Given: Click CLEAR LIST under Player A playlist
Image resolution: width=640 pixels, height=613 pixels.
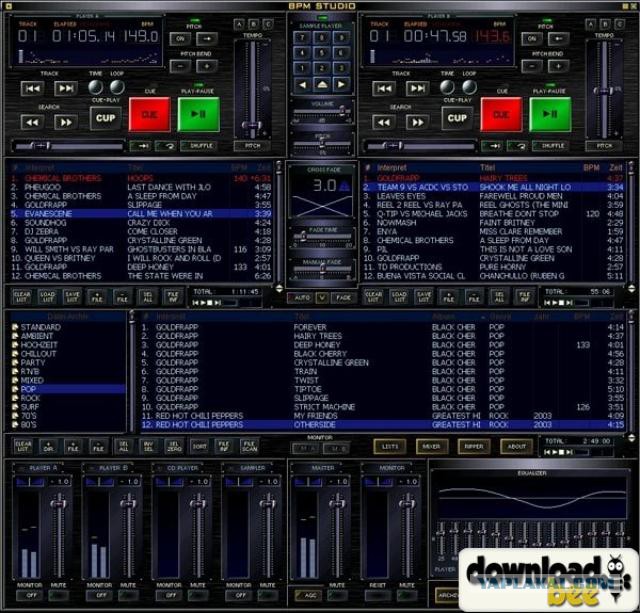Looking at the screenshot, I should click(22, 297).
